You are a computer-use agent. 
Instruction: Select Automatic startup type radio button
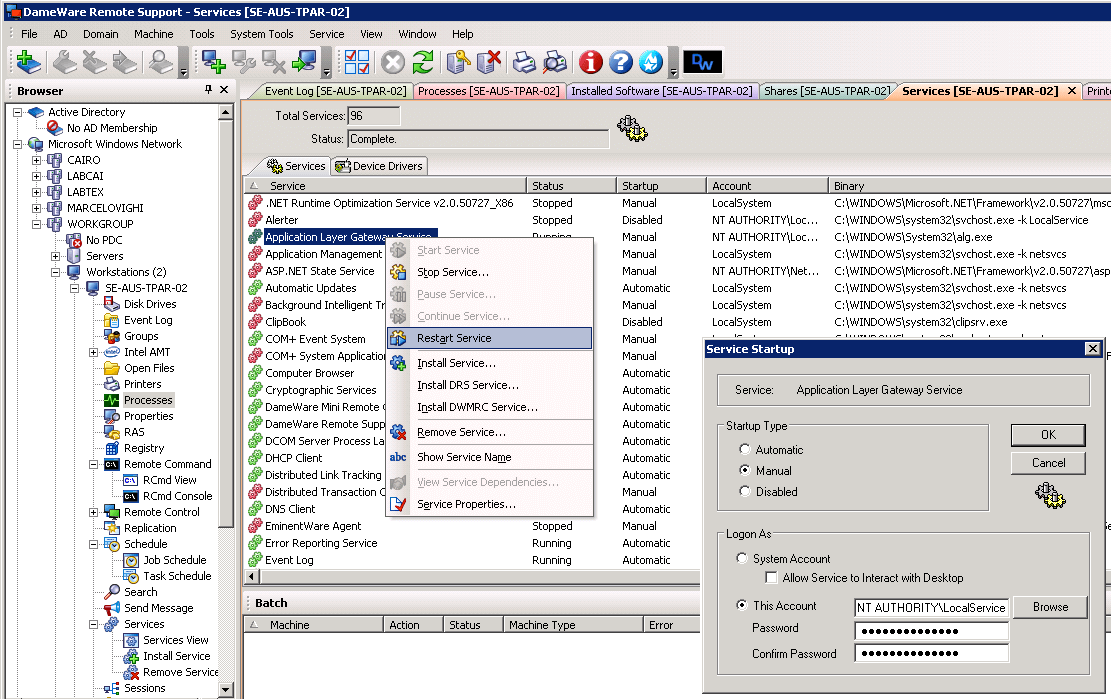[x=745, y=449]
